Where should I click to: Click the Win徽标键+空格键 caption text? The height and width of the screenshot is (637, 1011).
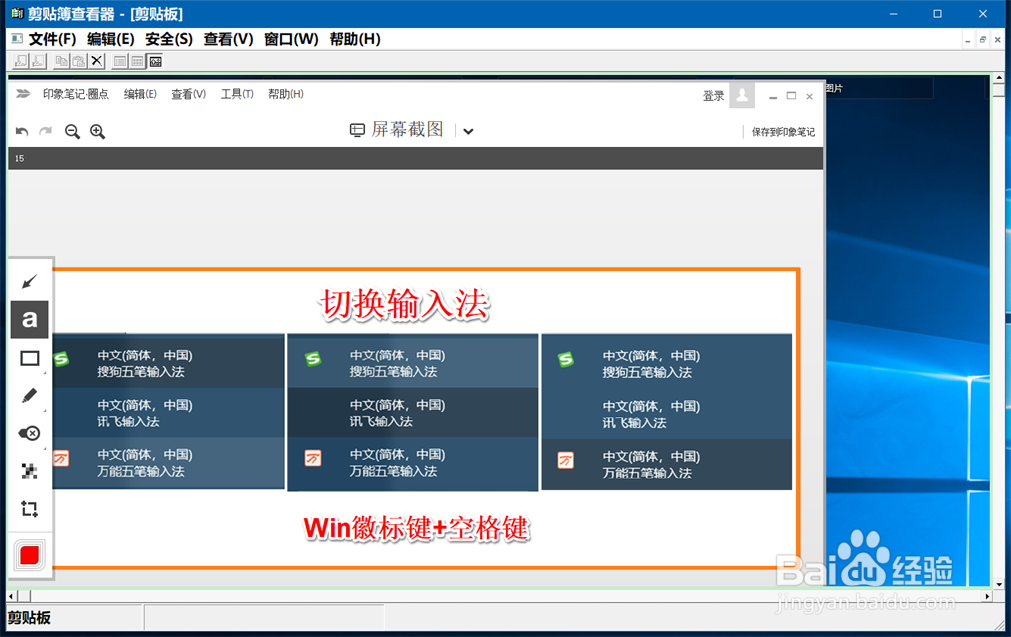point(417,528)
